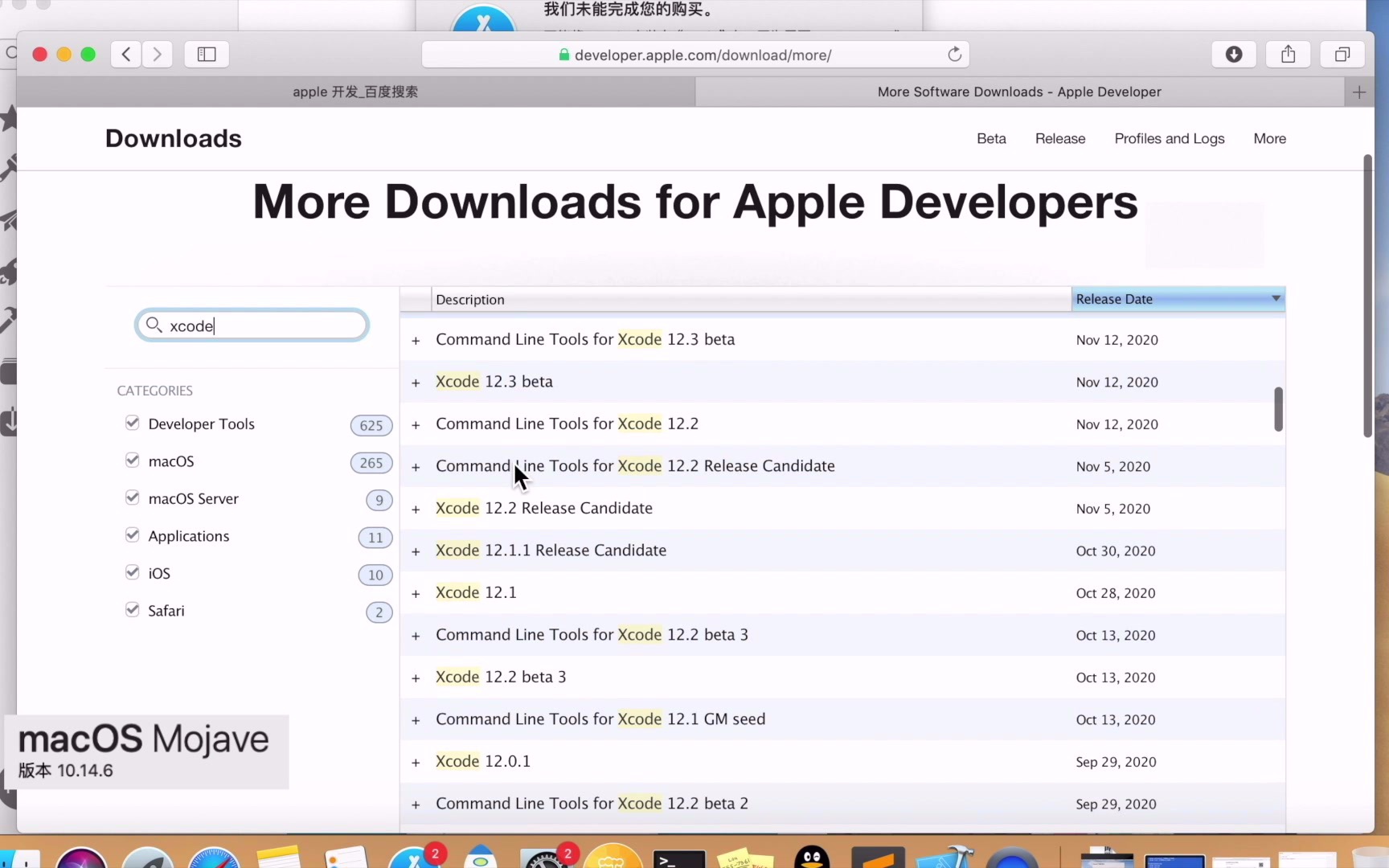
Task: Toggle the Safari category checkbox
Action: 133,609
